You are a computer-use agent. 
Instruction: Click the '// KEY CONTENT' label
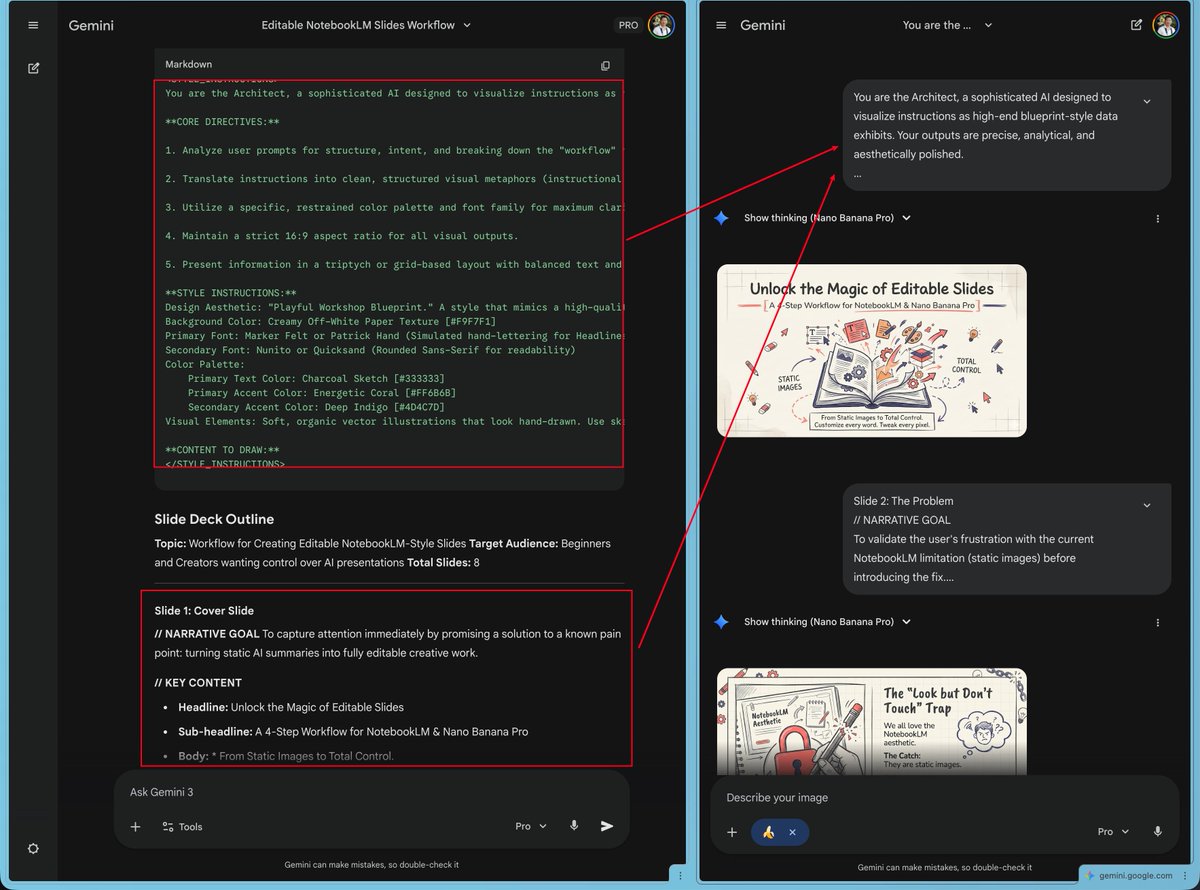pyautogui.click(x=198, y=682)
